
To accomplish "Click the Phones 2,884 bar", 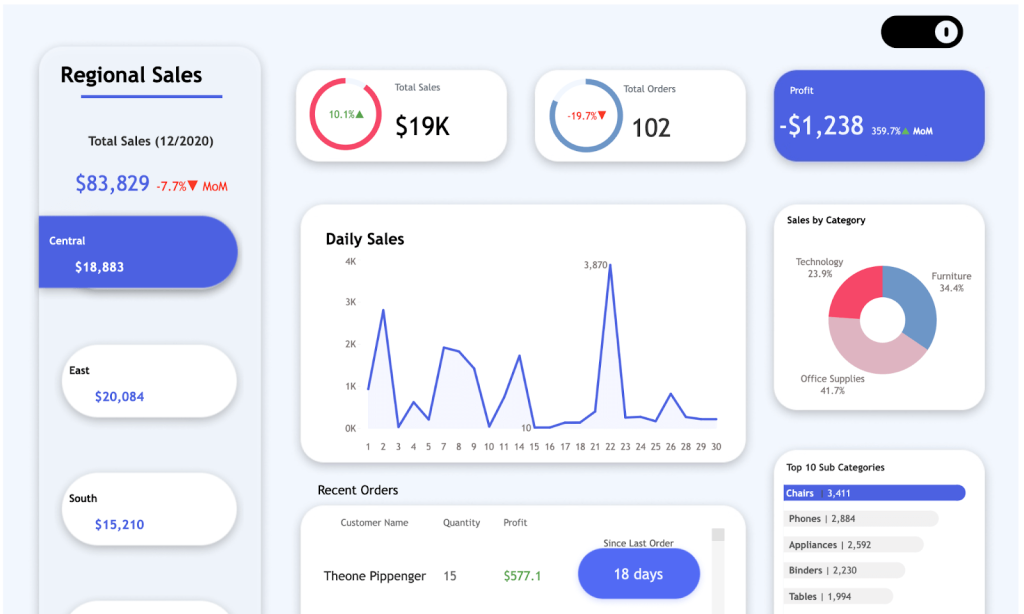I will (861, 519).
